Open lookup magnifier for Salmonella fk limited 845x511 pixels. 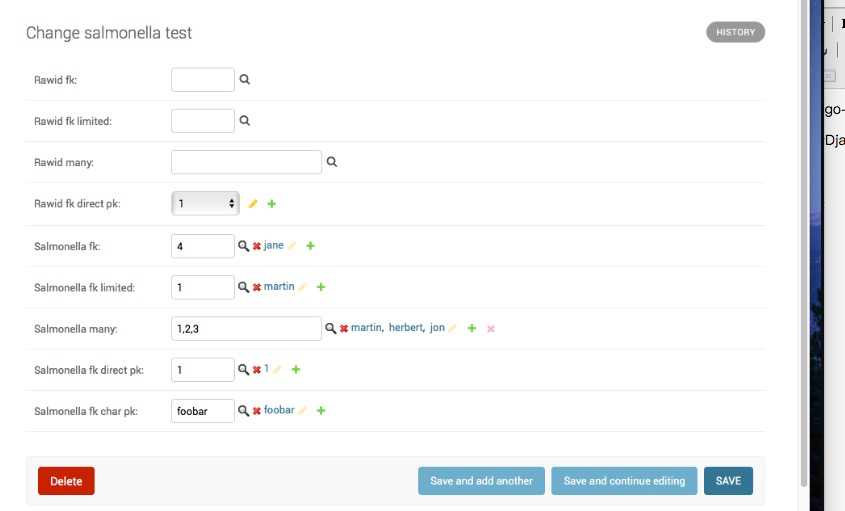[244, 287]
